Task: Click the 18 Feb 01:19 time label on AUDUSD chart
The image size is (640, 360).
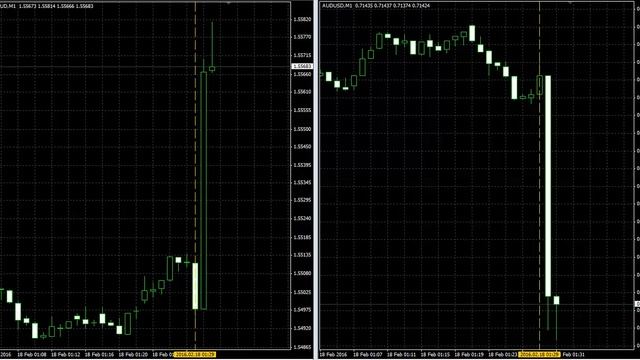Action: tap(469, 355)
